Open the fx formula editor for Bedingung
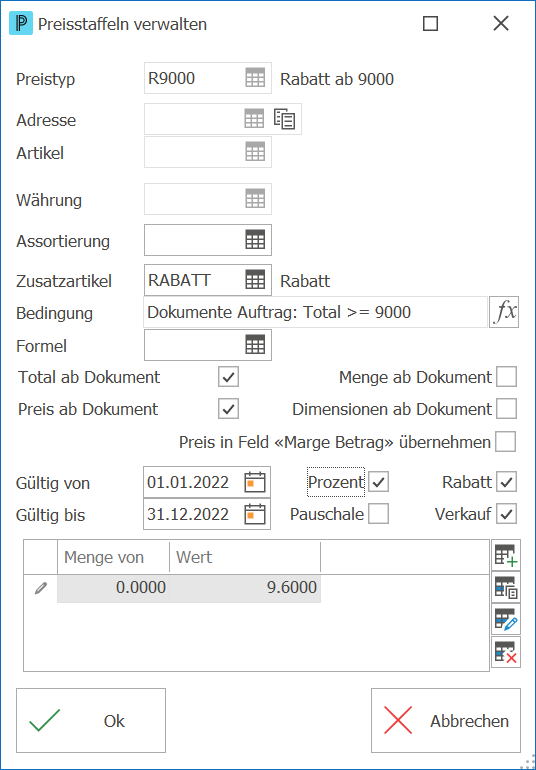Image resolution: width=536 pixels, height=770 pixels. [505, 312]
